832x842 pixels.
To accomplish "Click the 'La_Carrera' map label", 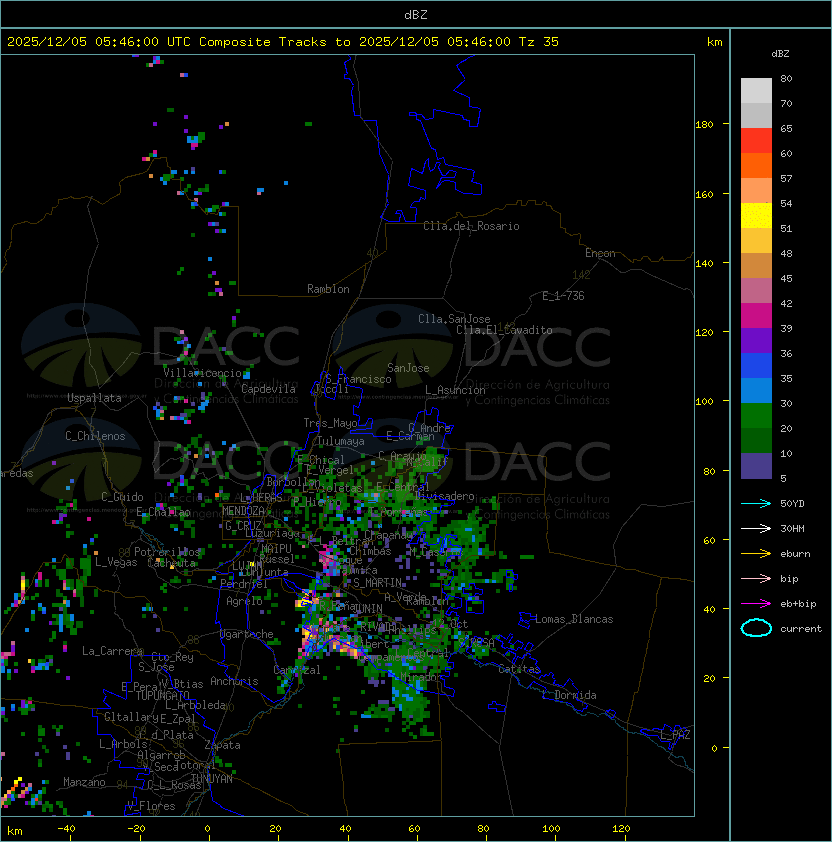I will [x=112, y=651].
